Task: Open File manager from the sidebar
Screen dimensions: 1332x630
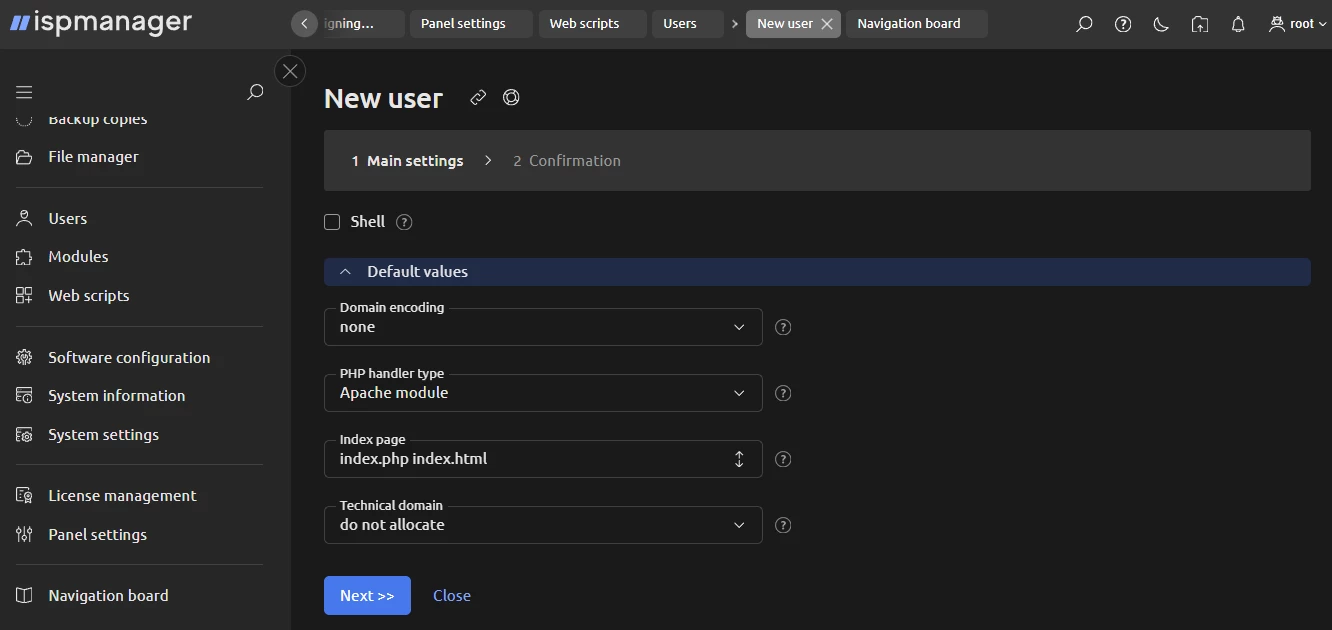Action: click(93, 156)
